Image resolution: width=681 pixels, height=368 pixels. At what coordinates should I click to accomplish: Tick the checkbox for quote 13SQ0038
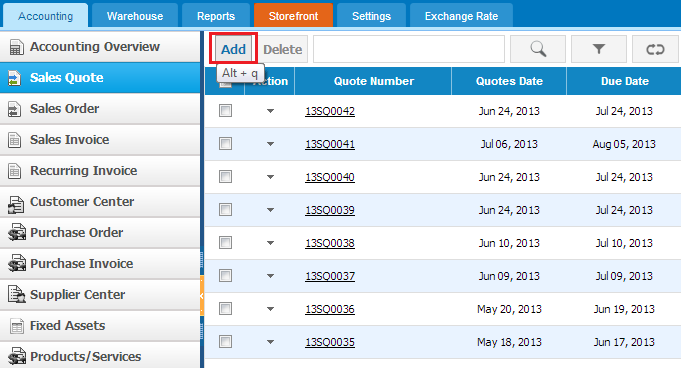[x=225, y=242]
